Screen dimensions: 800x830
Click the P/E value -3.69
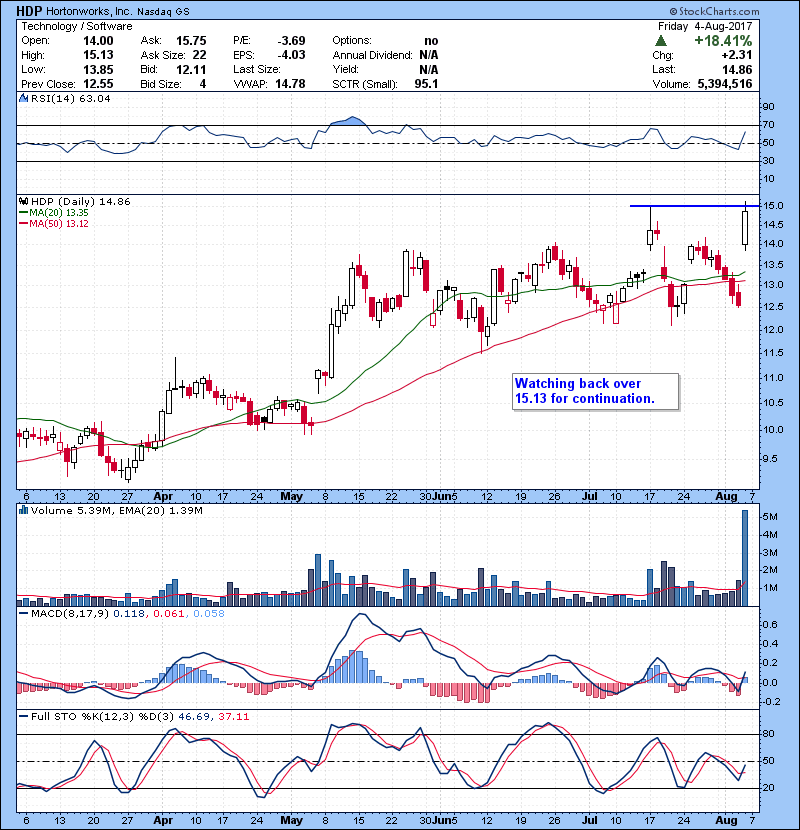click(291, 41)
